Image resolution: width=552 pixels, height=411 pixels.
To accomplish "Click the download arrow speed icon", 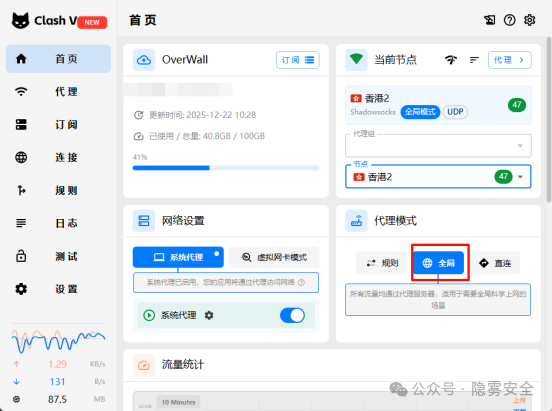I will coord(17,382).
